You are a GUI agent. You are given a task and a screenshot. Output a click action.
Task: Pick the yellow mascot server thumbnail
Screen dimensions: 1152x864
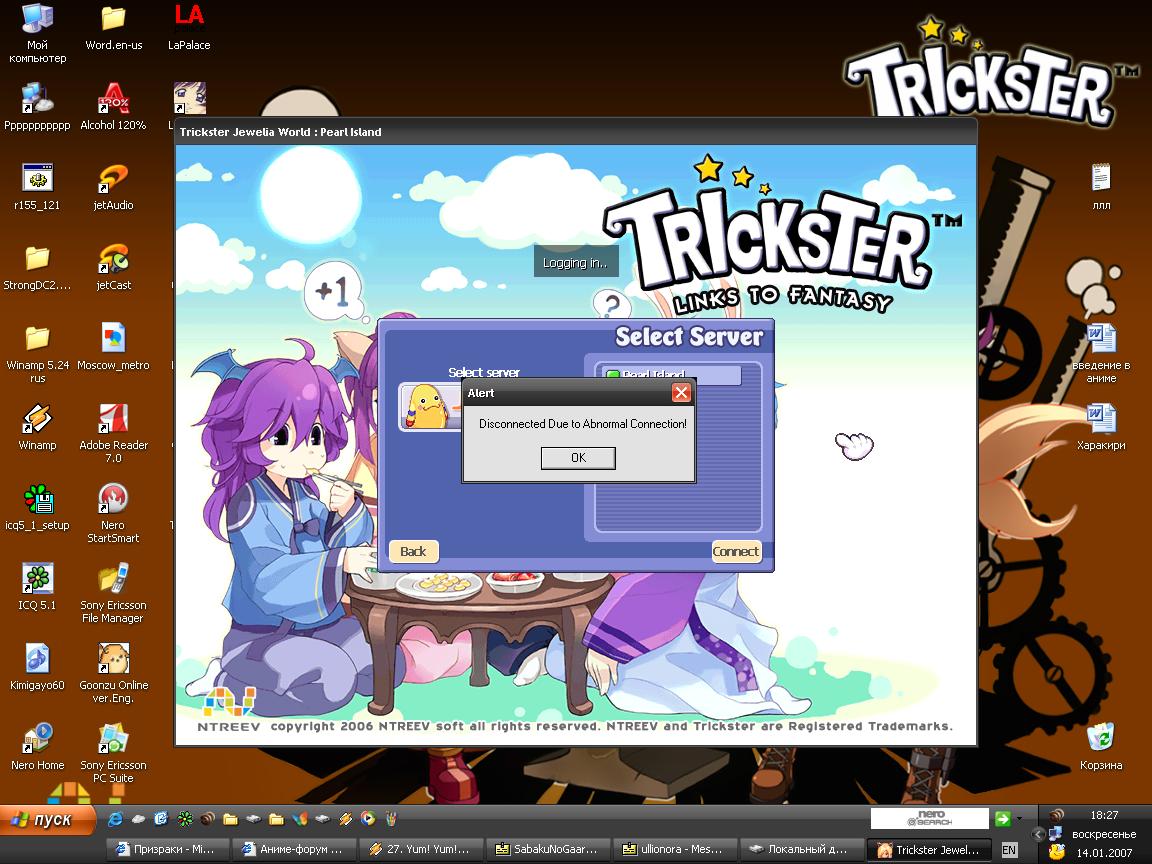tap(430, 407)
